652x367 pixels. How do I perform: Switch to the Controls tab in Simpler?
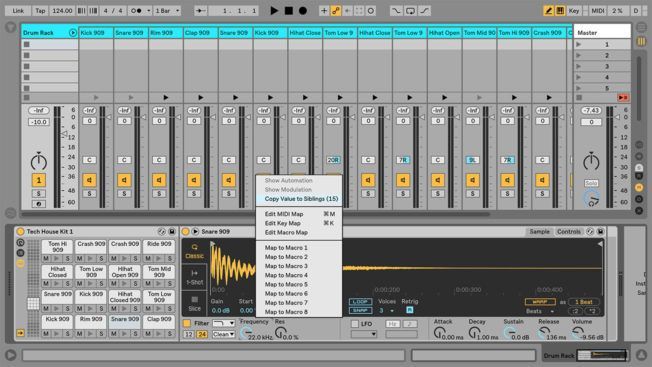(x=568, y=232)
